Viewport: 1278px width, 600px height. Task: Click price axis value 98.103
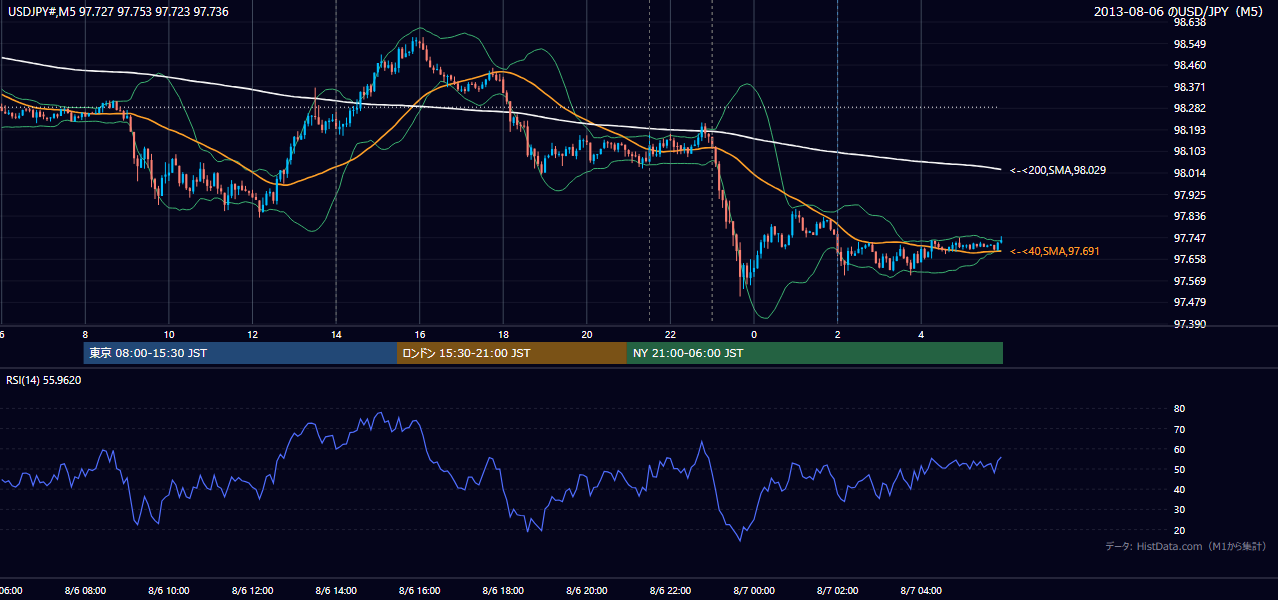(x=1189, y=151)
